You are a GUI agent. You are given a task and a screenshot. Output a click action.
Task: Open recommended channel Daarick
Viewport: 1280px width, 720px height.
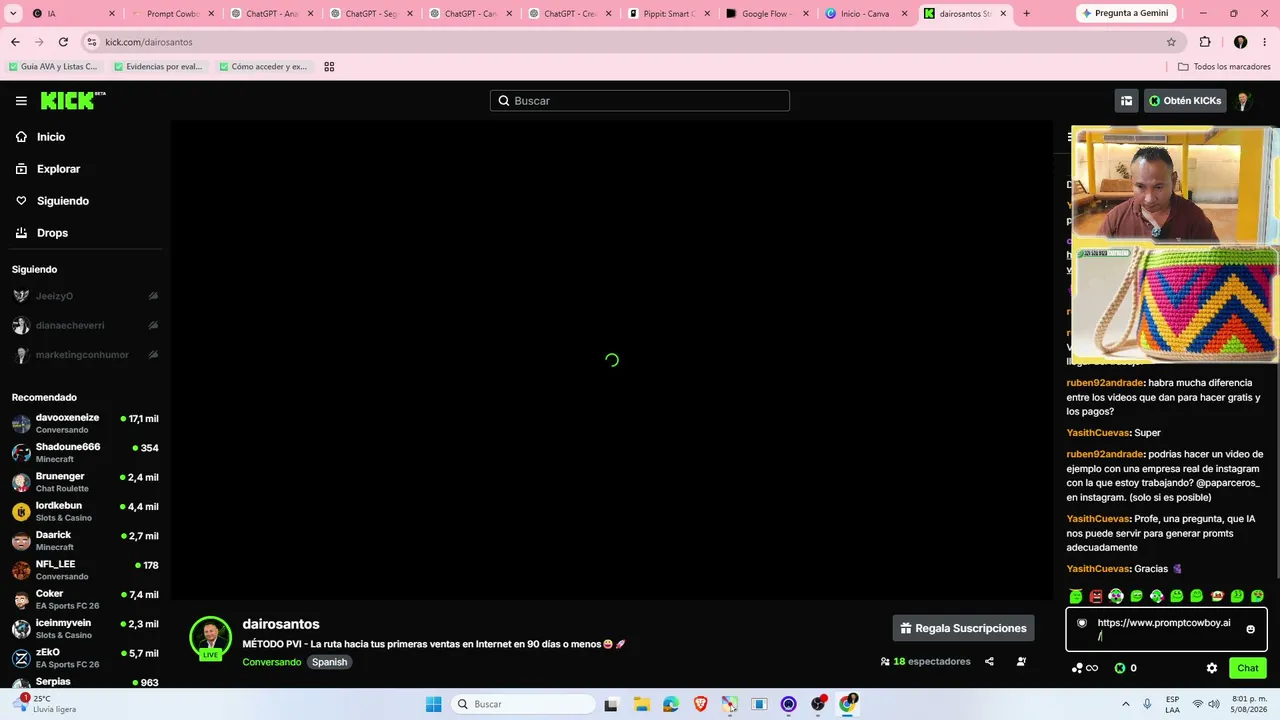pyautogui.click(x=85, y=540)
